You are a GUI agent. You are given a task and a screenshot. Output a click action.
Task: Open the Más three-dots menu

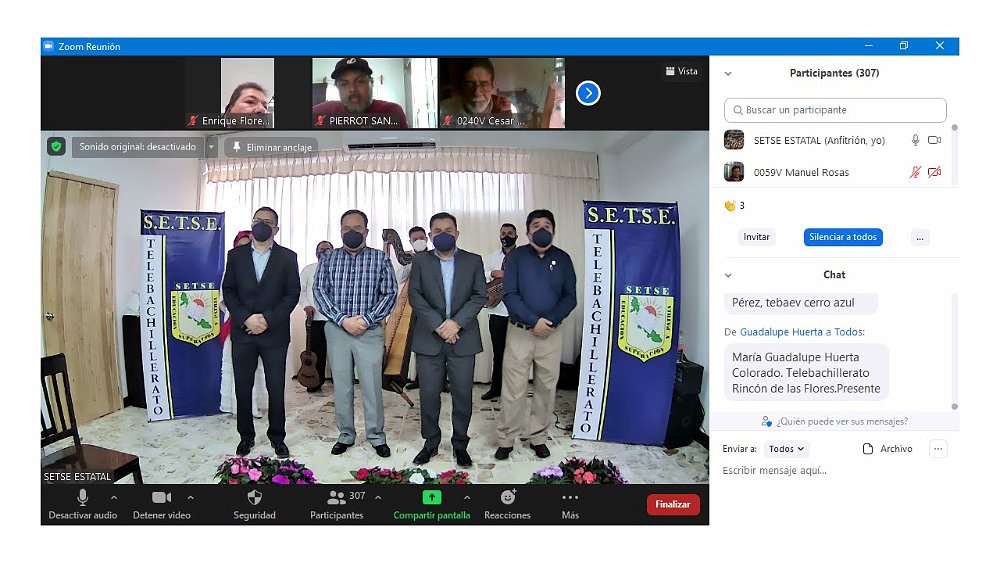570,497
